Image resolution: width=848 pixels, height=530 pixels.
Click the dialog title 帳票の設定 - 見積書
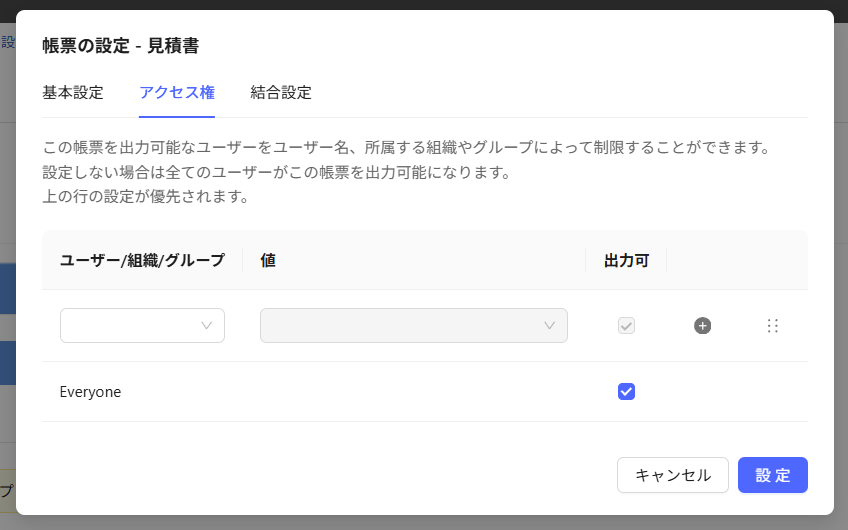pyautogui.click(x=121, y=45)
